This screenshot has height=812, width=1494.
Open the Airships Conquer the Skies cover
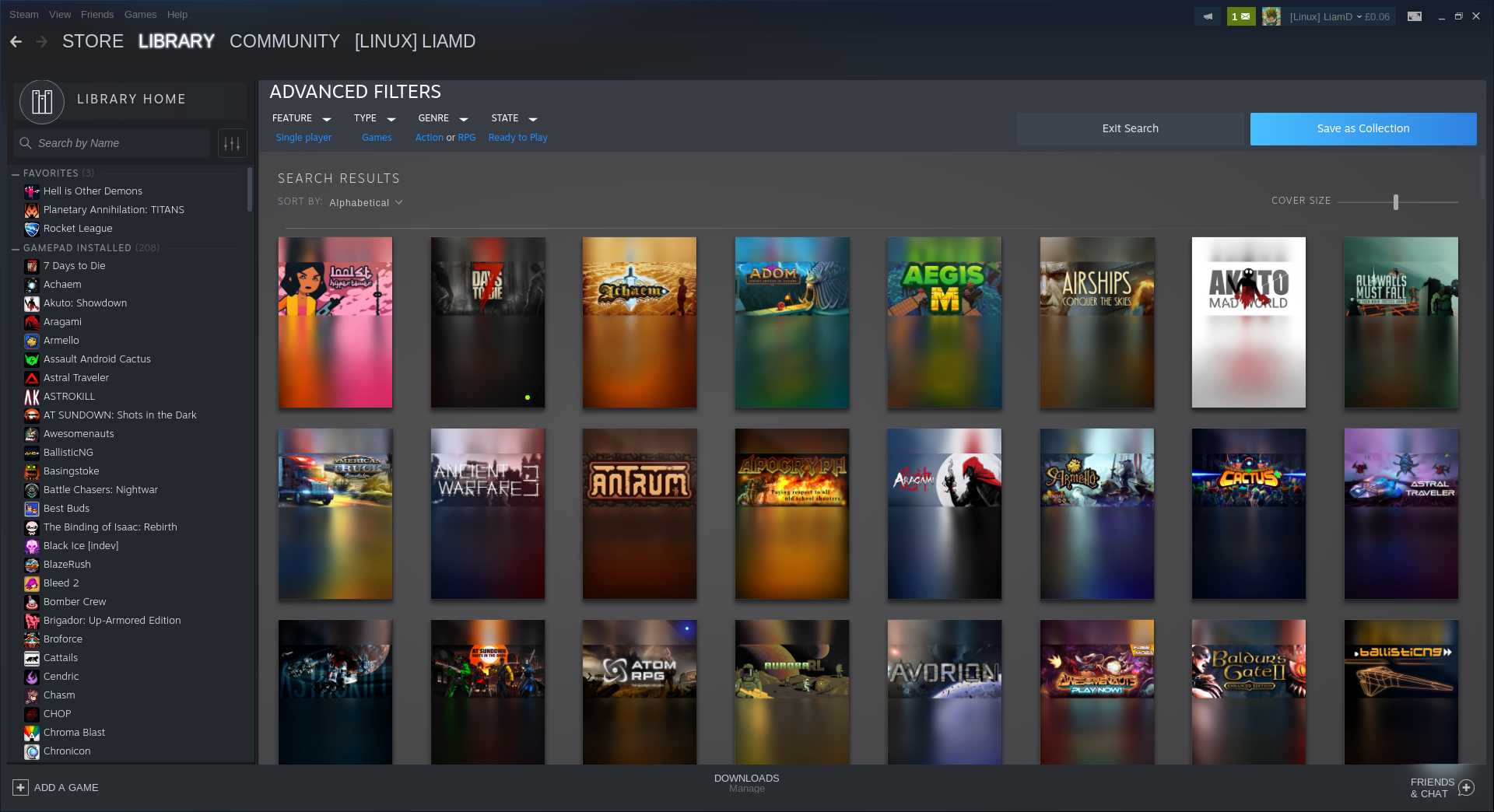pos(1097,322)
